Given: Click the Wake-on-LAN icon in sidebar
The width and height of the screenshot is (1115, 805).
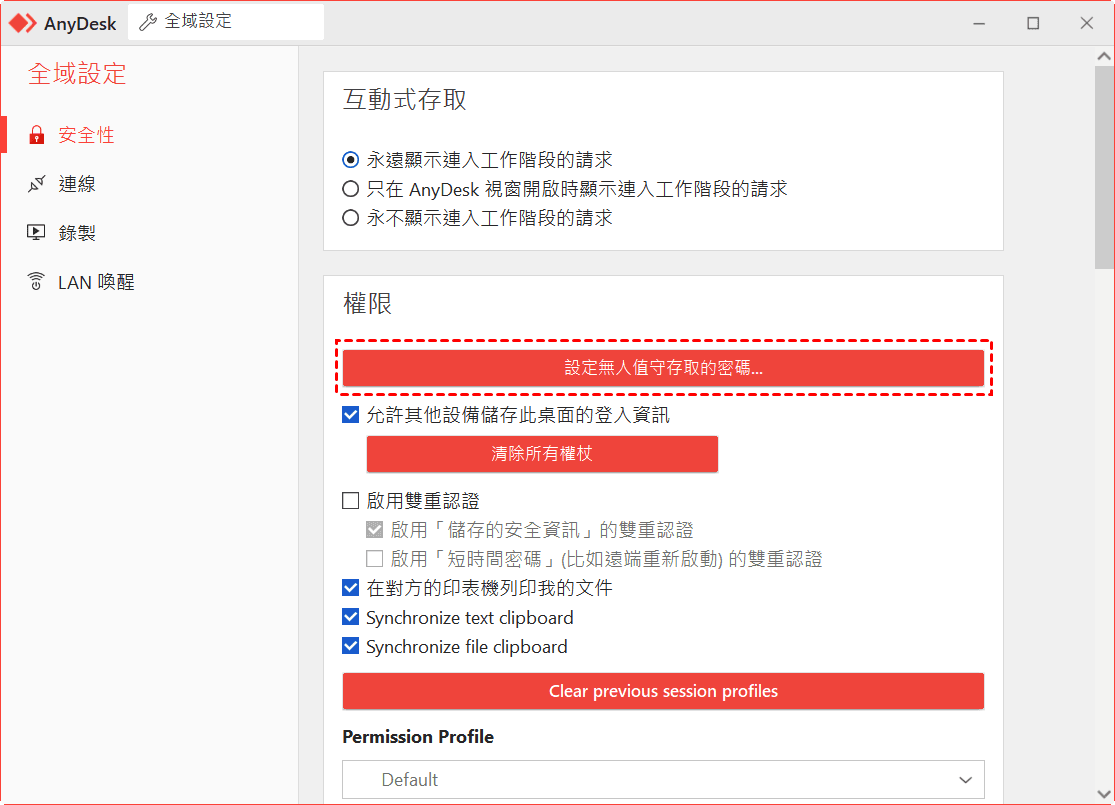Looking at the screenshot, I should (37, 282).
